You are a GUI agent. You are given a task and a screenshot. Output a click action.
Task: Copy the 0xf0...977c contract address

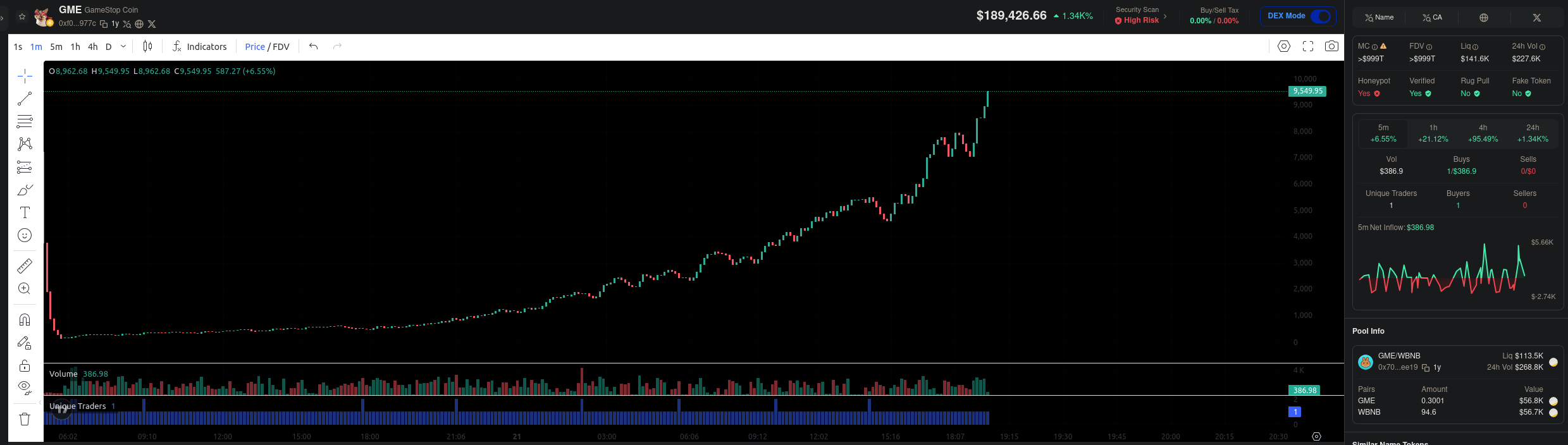point(104,24)
